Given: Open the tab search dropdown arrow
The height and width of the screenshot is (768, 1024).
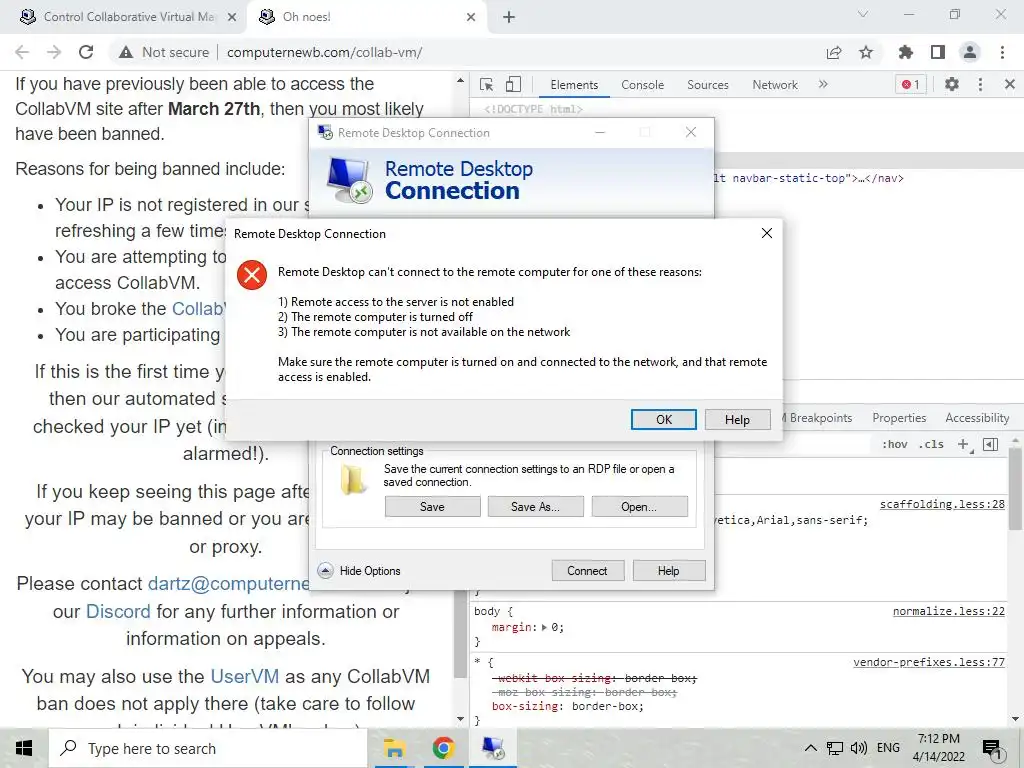Looking at the screenshot, I should point(863,14).
